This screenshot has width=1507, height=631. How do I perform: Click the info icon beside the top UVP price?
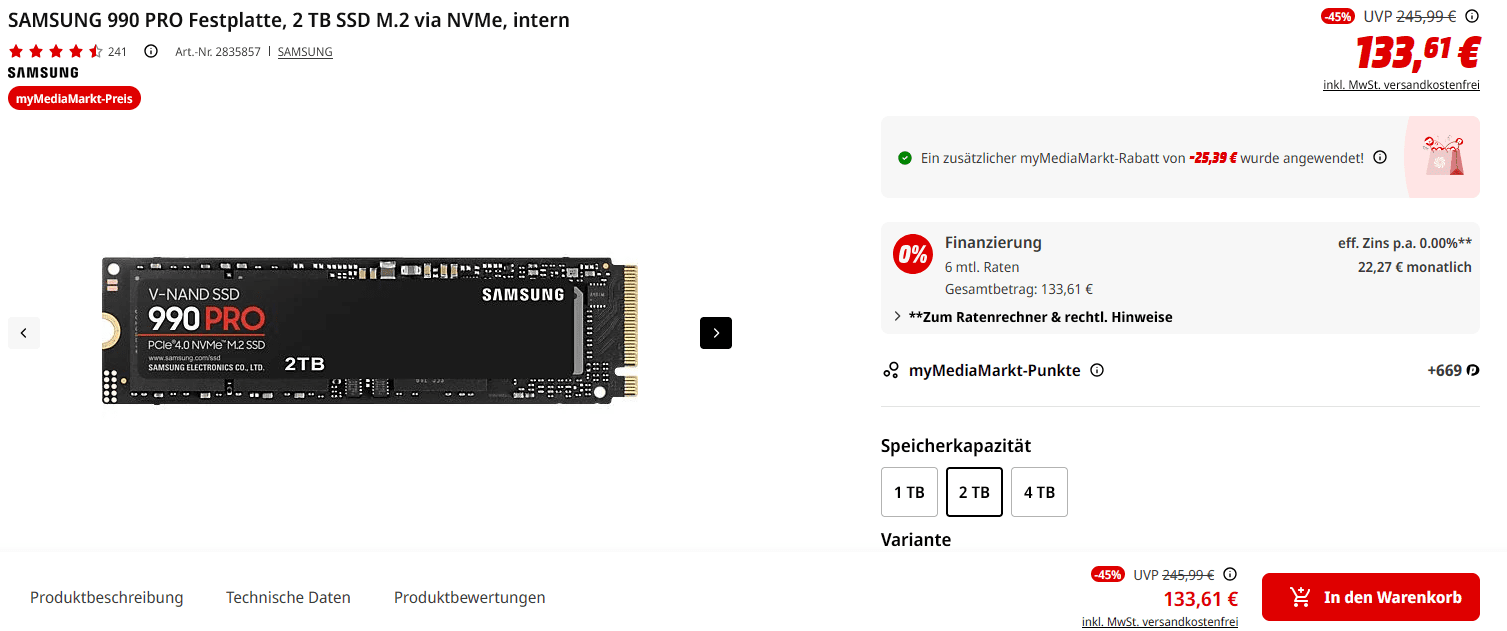pyautogui.click(x=1472, y=16)
